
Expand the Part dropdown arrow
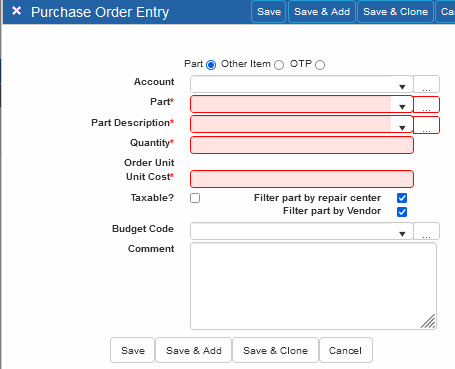pyautogui.click(x=402, y=107)
